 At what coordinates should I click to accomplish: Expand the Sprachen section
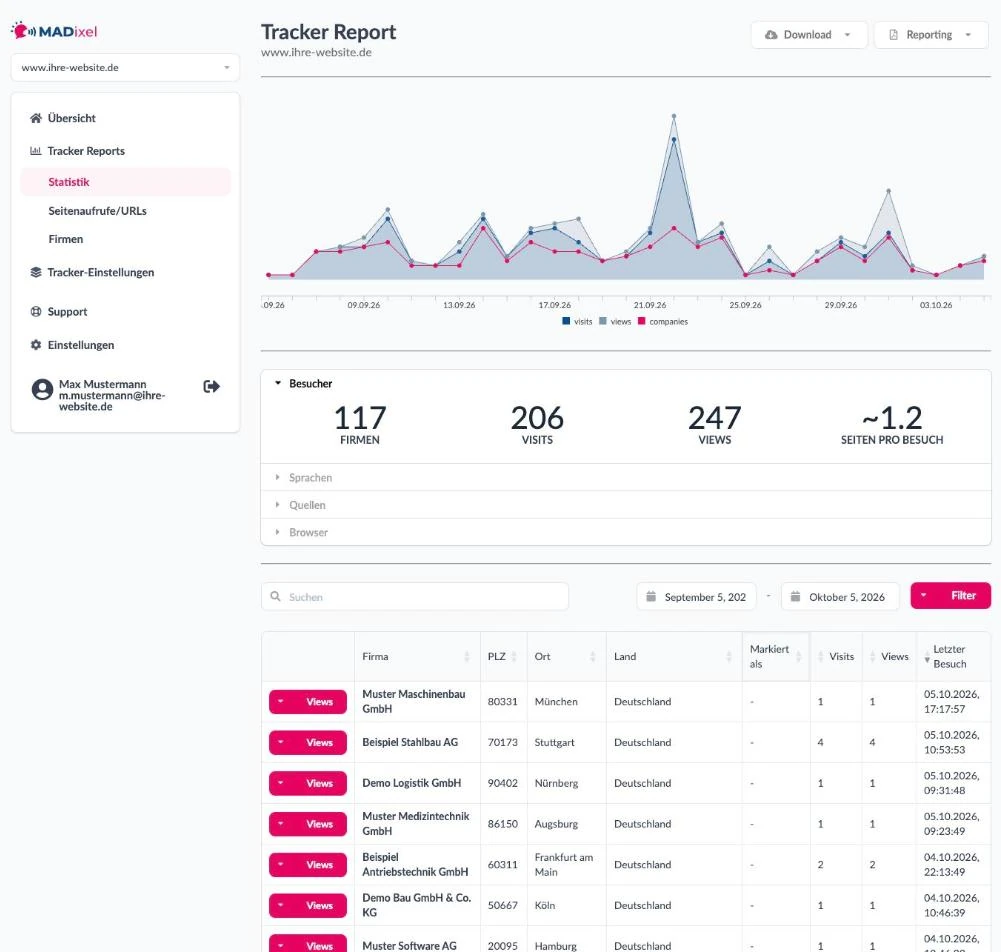[x=626, y=478]
